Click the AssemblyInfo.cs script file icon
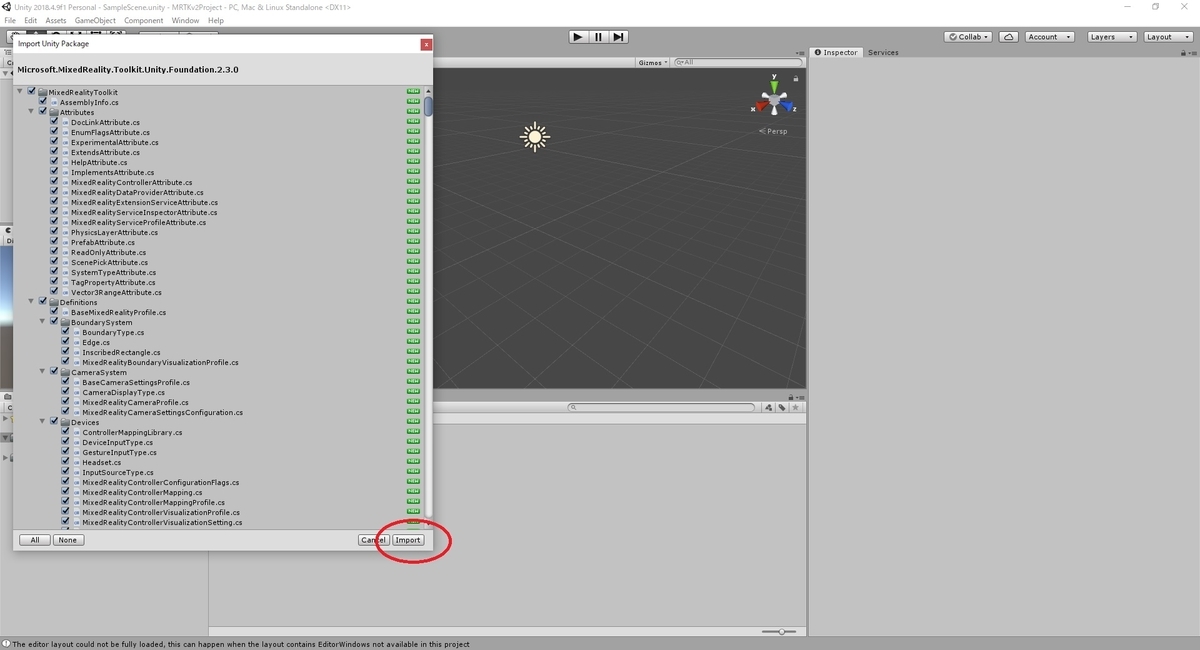This screenshot has height=650, width=1200. click(x=54, y=102)
